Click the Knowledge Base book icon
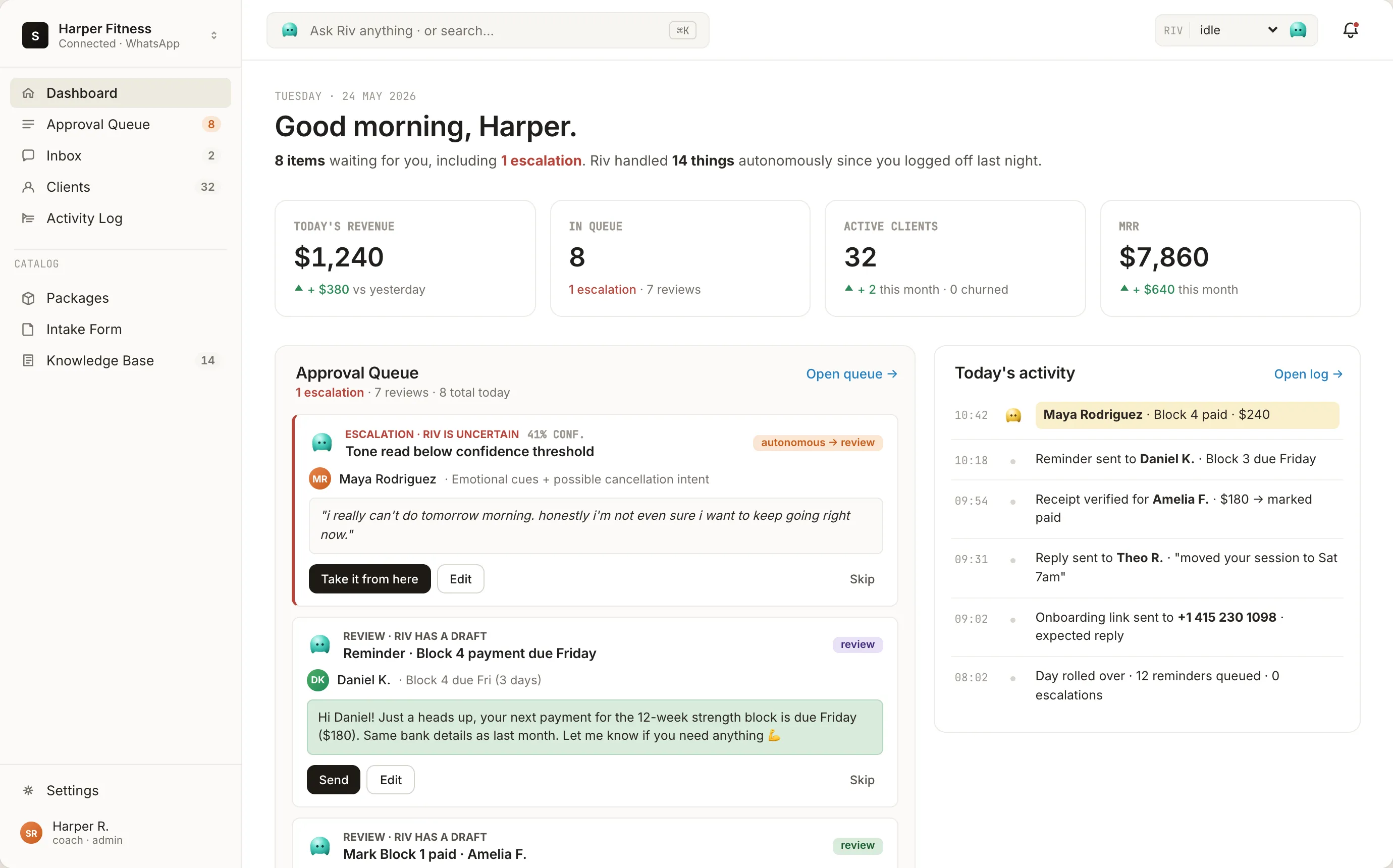 (x=28, y=360)
